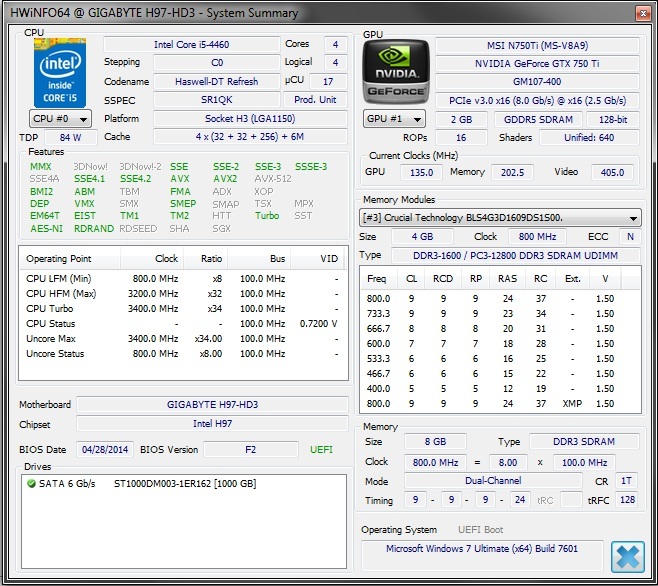Image resolution: width=658 pixels, height=586 pixels.
Task: Click the Turbo feature label
Action: point(267,216)
